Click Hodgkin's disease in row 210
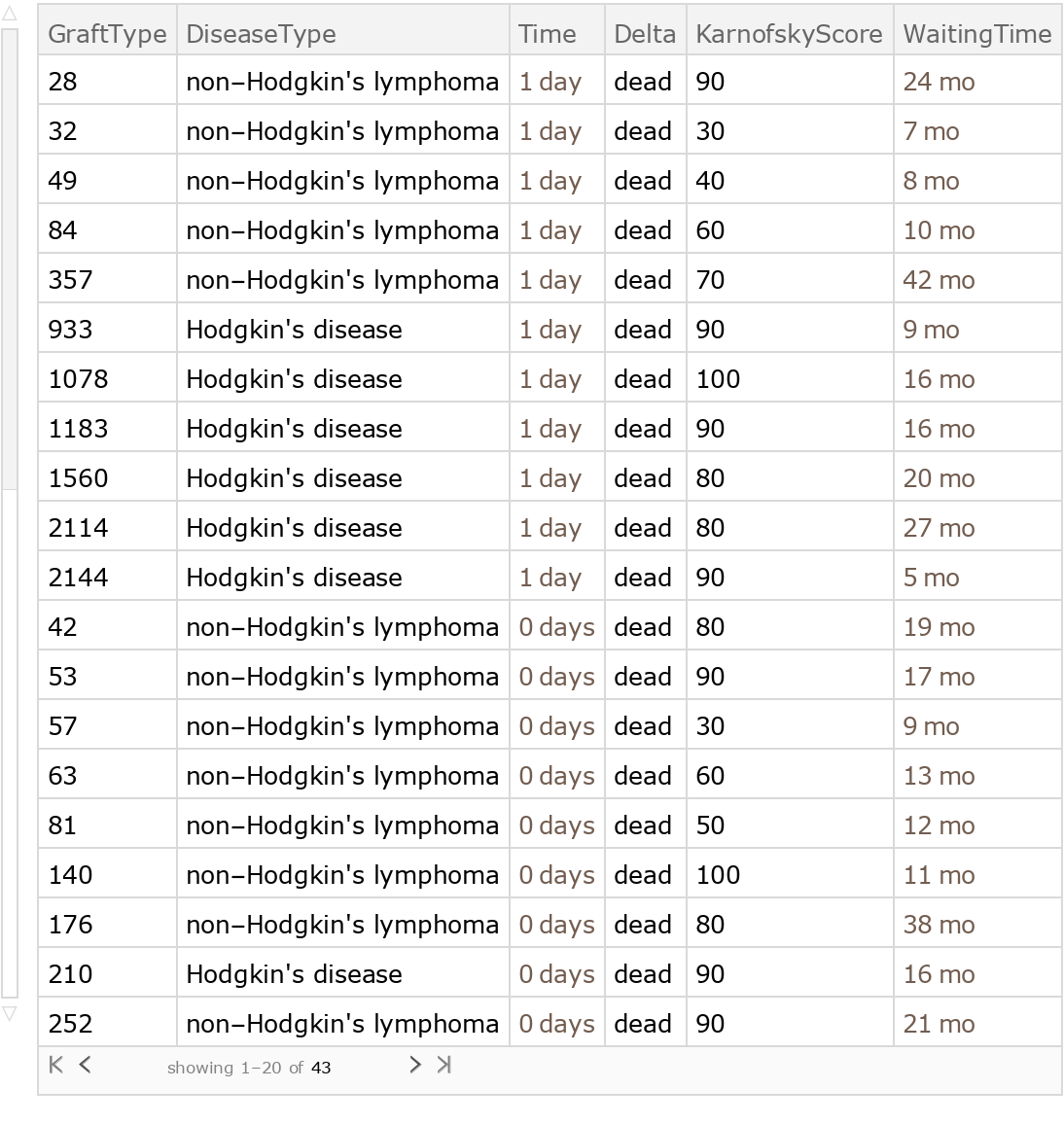The width and height of the screenshot is (1064, 1124). click(294, 974)
